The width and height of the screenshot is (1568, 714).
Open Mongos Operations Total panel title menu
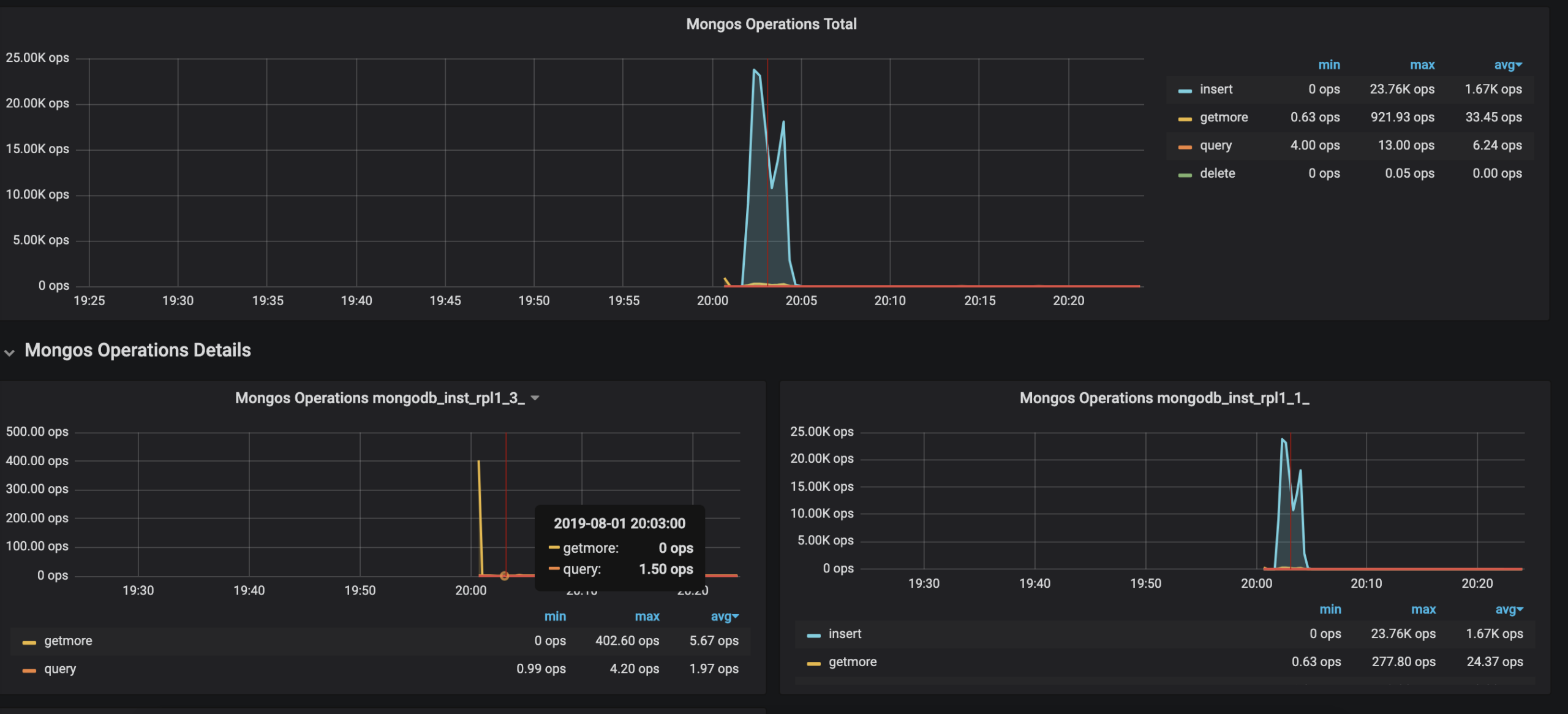point(771,25)
